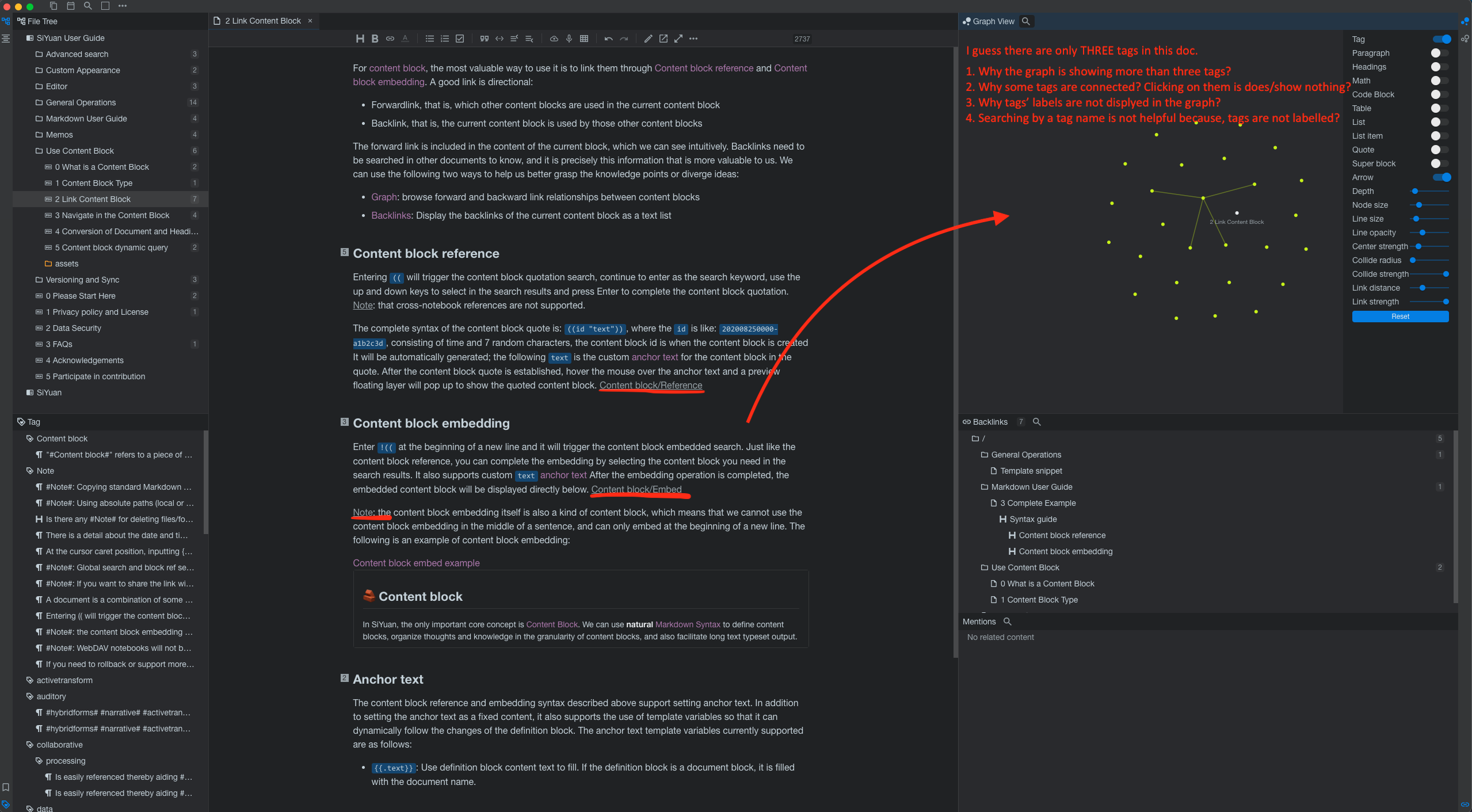Image resolution: width=1472 pixels, height=812 pixels.
Task: Insert an ordered numbered list
Action: click(444, 39)
